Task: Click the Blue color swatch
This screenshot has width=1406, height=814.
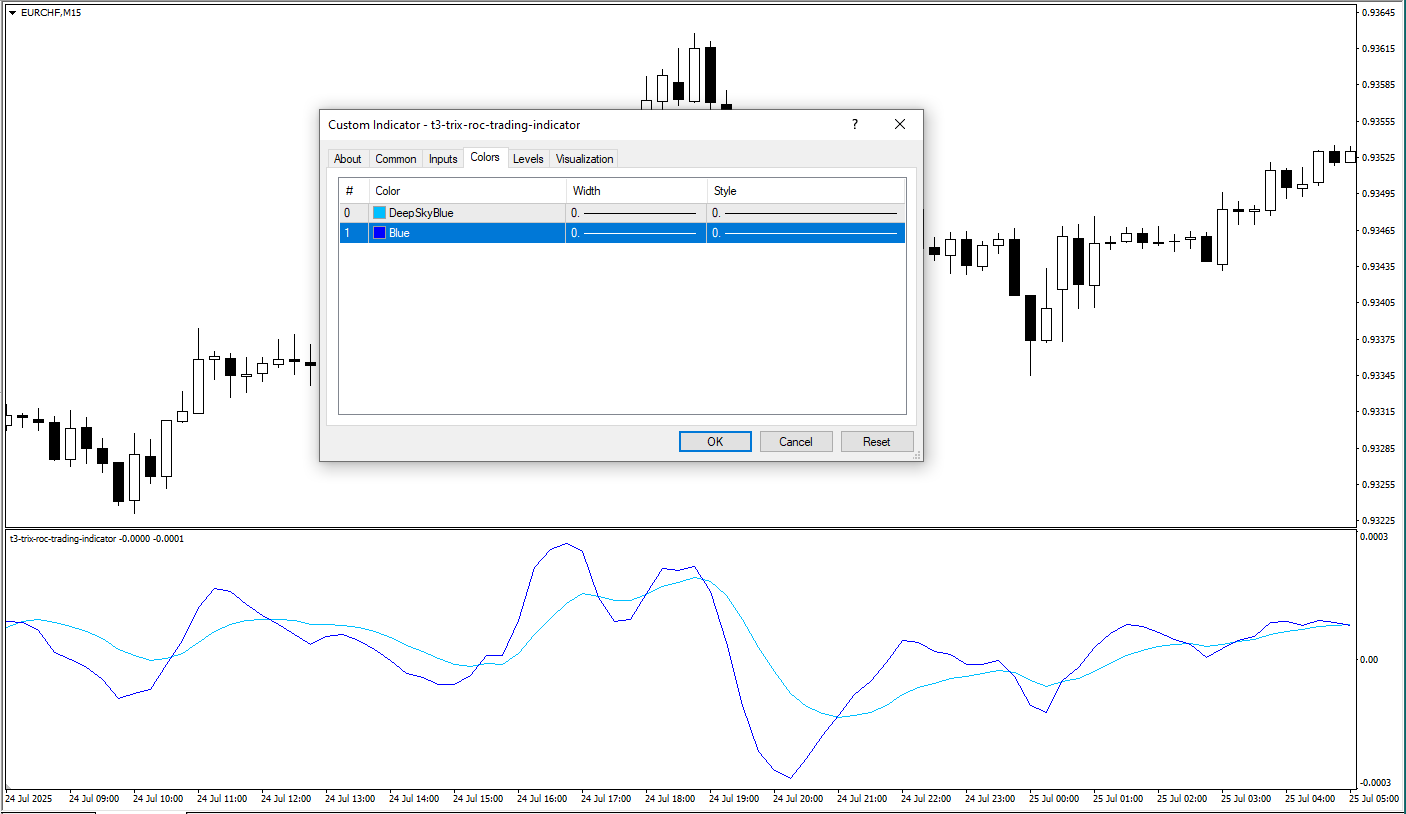Action: [x=379, y=233]
